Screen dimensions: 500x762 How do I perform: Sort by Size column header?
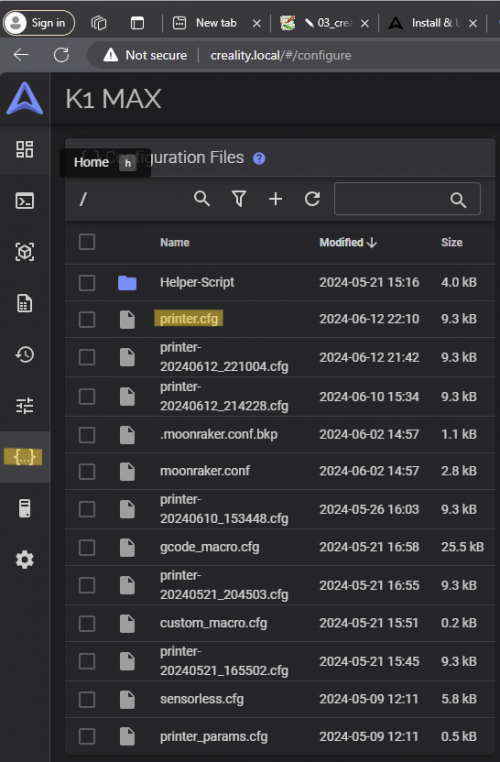point(451,242)
